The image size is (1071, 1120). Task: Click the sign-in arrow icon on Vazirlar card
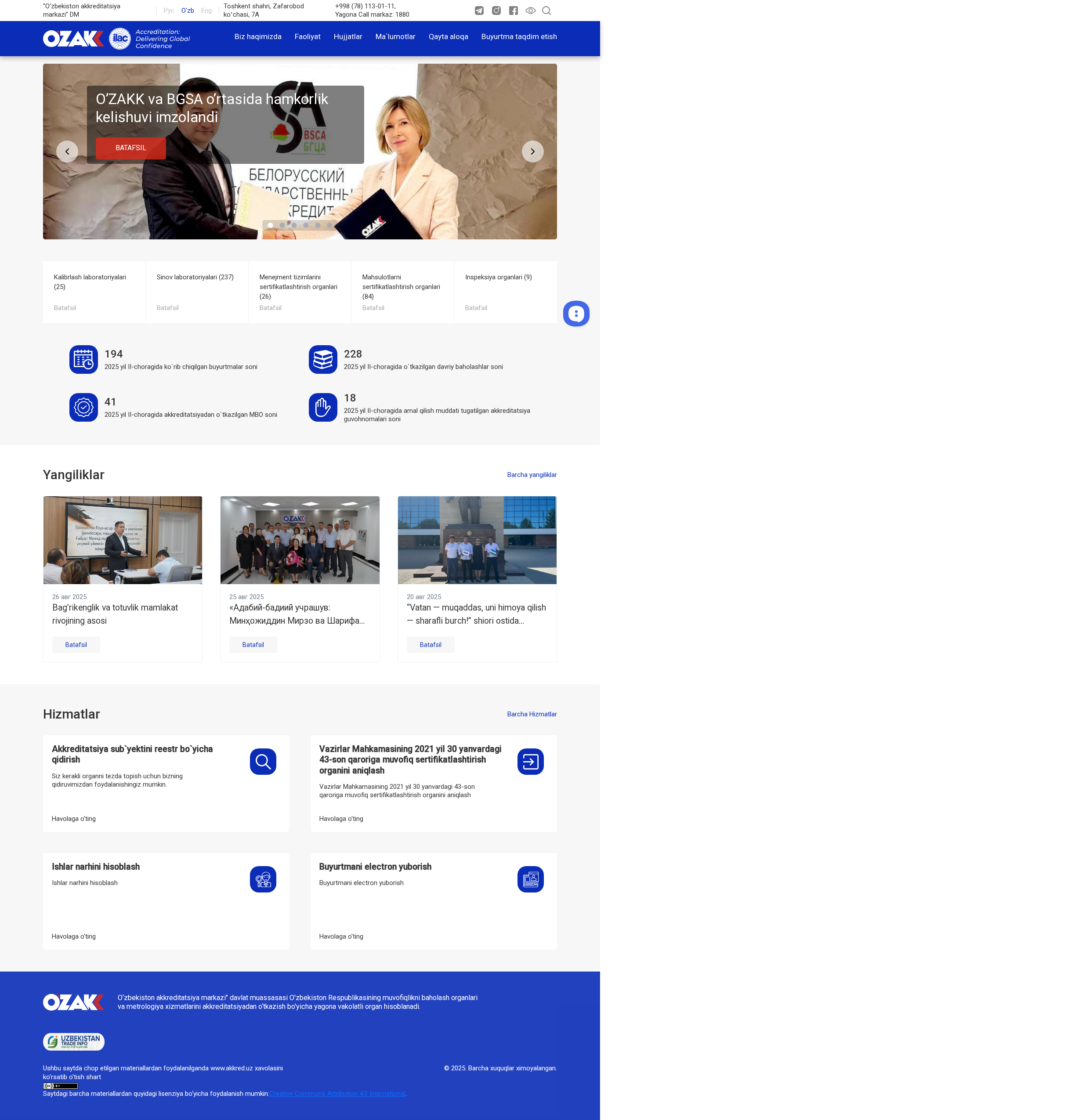click(x=530, y=762)
